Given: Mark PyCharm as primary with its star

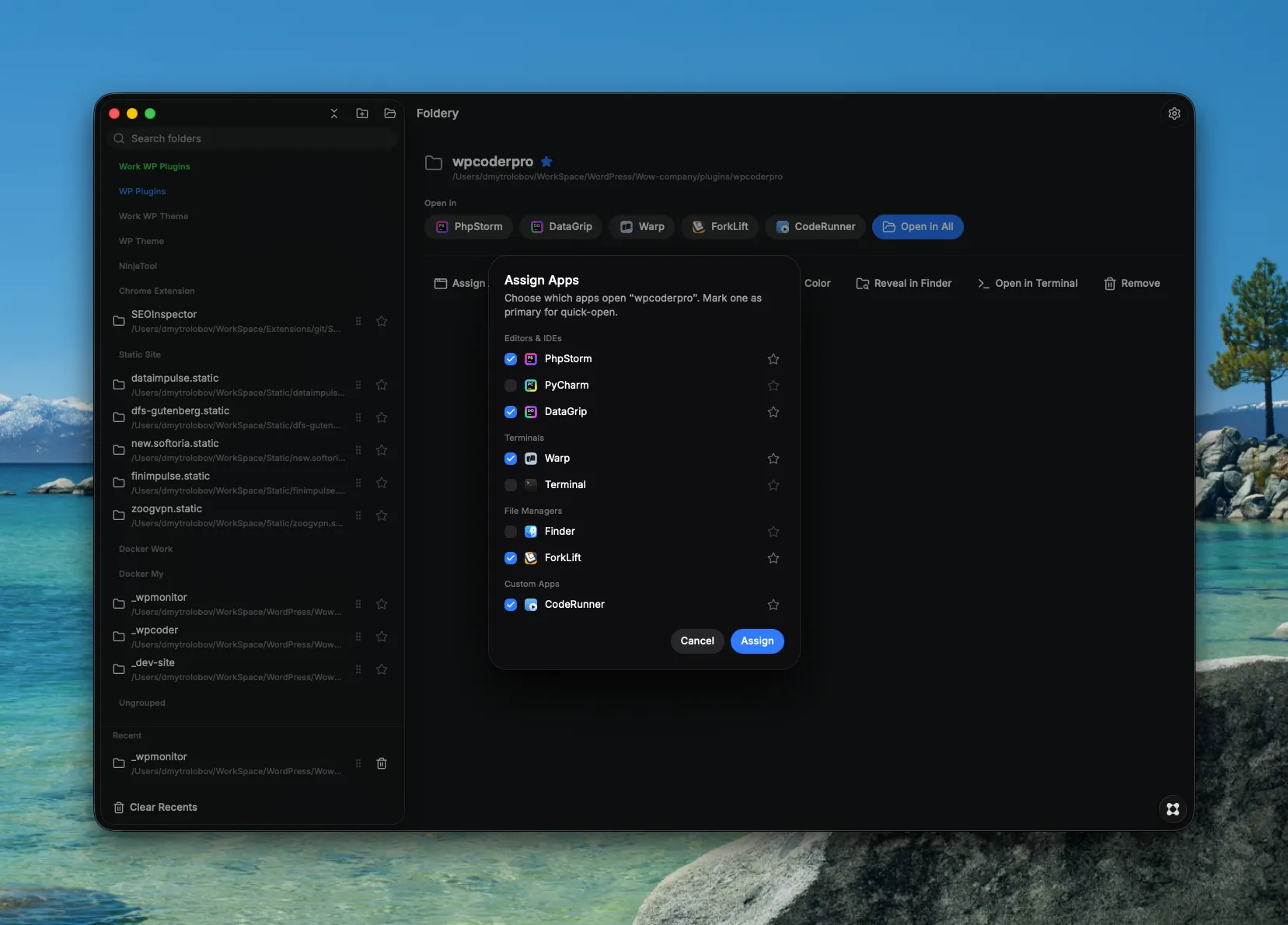Looking at the screenshot, I should 773,386.
